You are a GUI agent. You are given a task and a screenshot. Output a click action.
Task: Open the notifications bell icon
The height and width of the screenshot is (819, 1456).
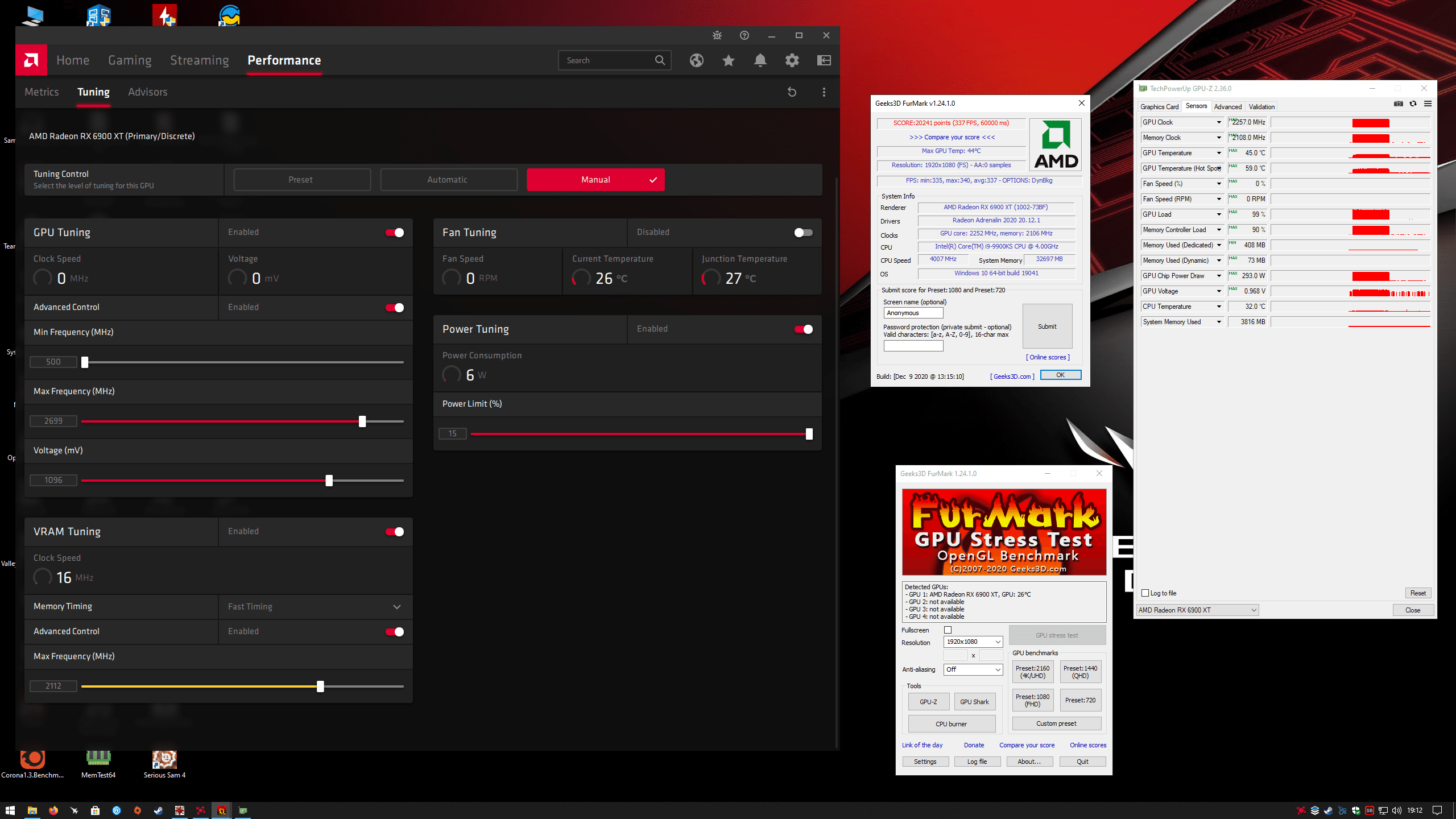760,60
